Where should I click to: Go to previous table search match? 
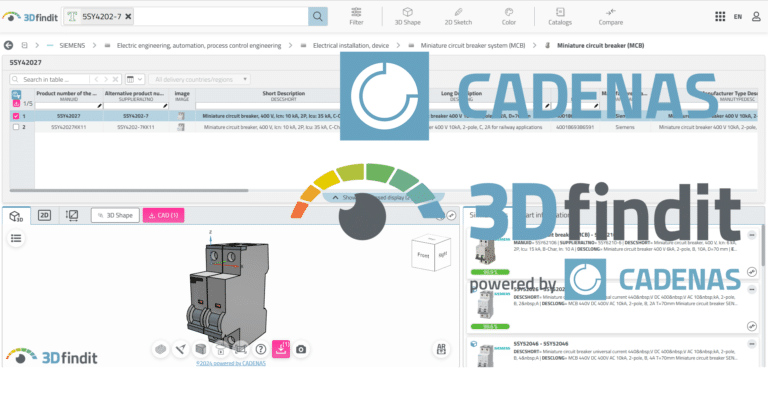[96, 79]
